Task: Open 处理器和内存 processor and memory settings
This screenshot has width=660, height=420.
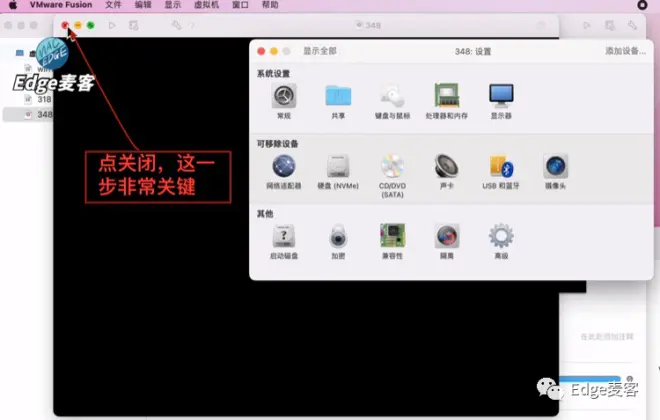Action: click(x=447, y=96)
